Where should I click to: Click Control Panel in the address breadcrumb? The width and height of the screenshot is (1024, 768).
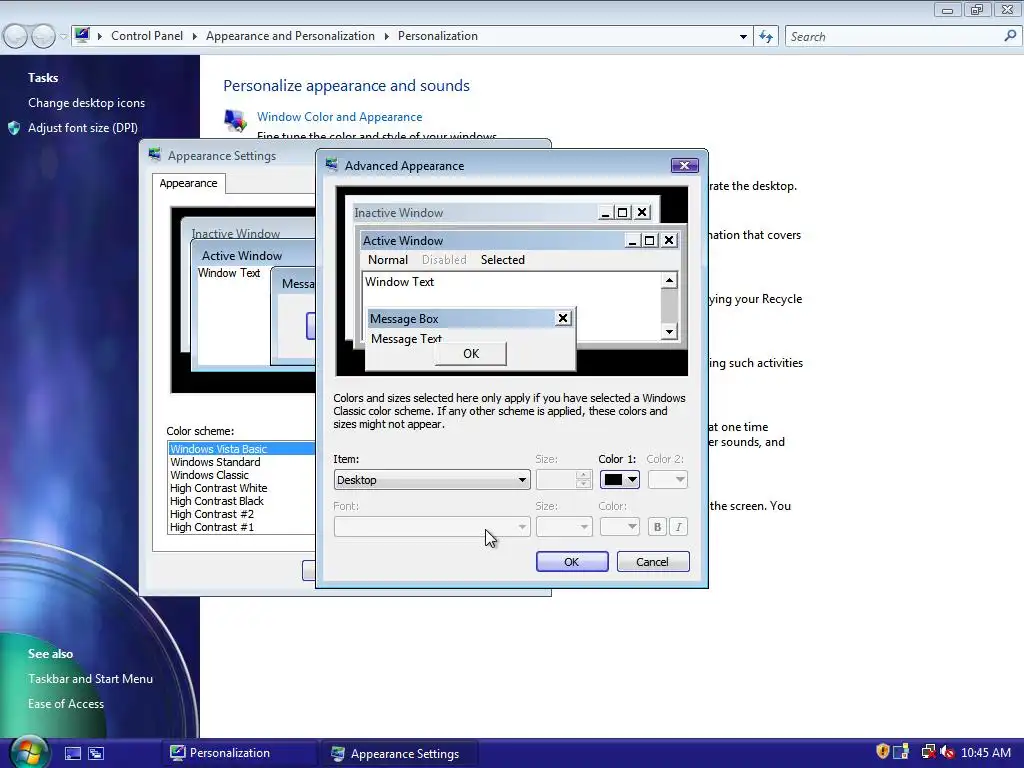tap(147, 36)
